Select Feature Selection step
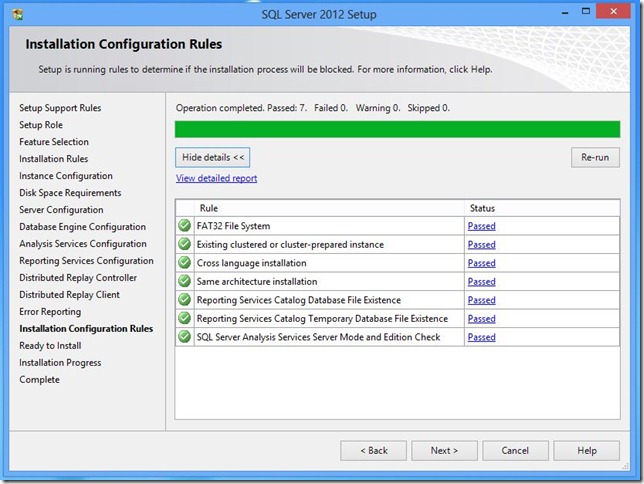This screenshot has height=484, width=644. tap(54, 142)
